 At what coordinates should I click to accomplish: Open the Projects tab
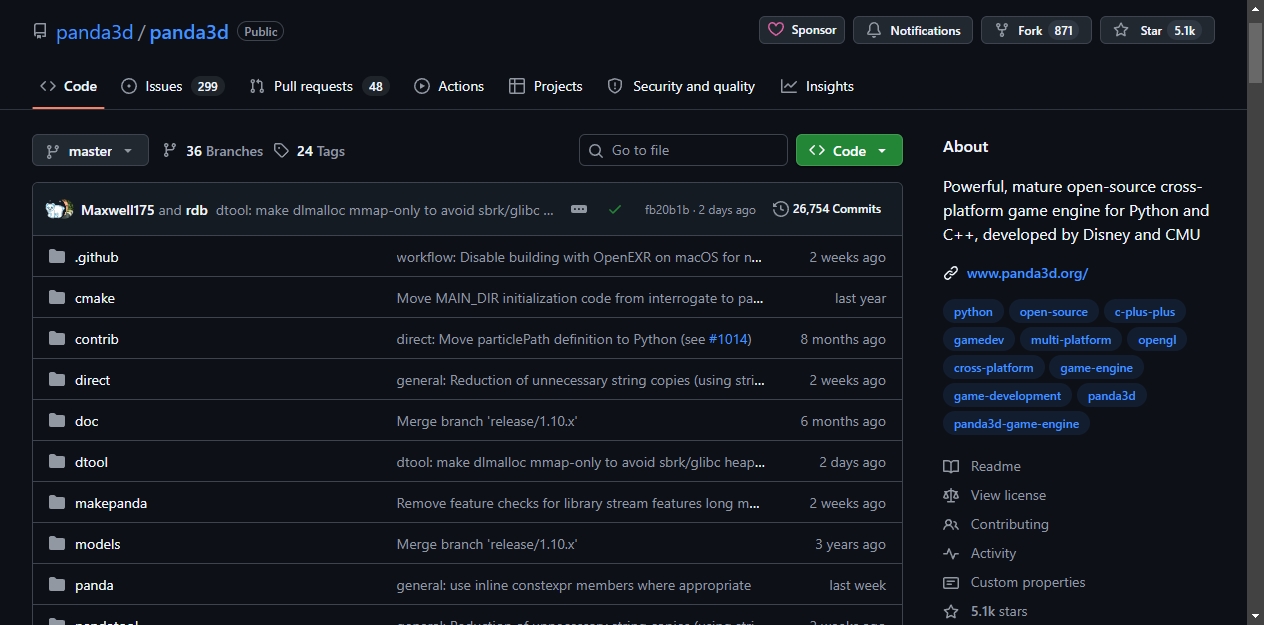[x=545, y=86]
